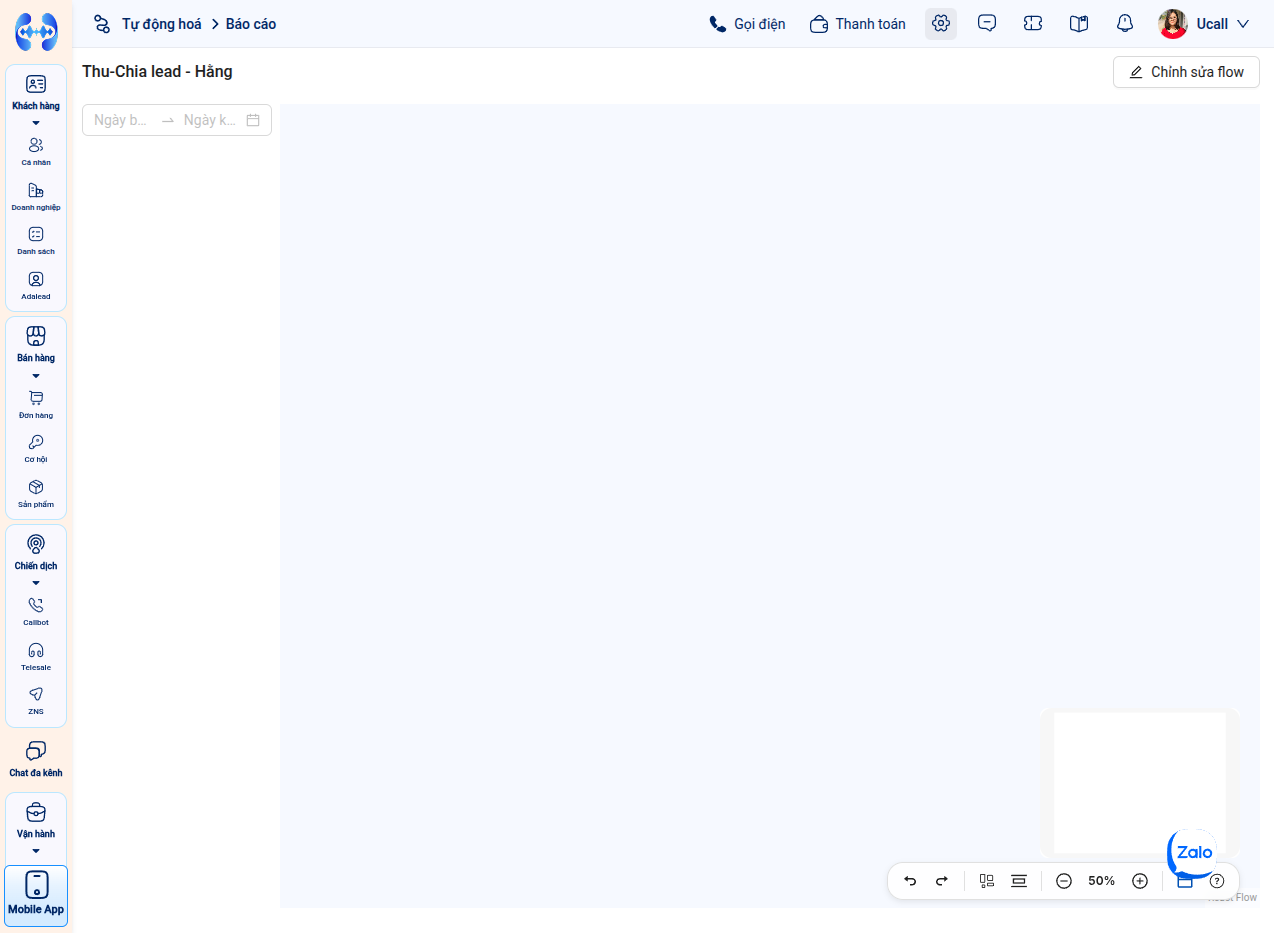Click the automation flow icon in breadcrumb
The image size is (1274, 933).
pos(102,24)
